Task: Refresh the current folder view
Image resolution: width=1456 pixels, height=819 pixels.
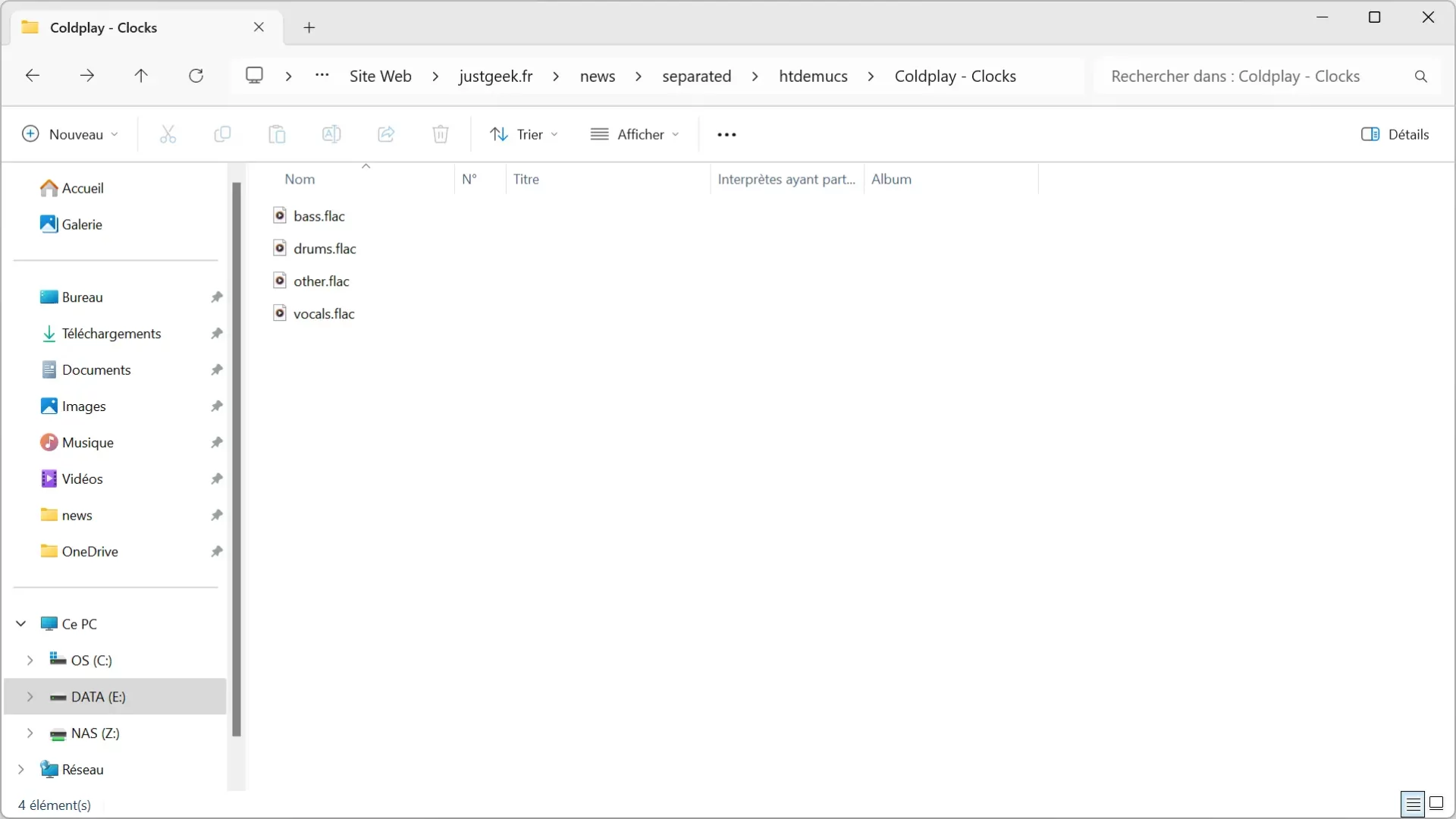Action: point(196,76)
